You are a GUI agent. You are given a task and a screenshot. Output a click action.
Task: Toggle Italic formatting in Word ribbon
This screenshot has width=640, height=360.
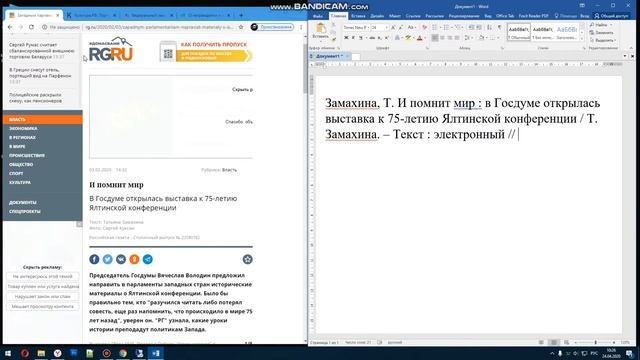coord(353,38)
